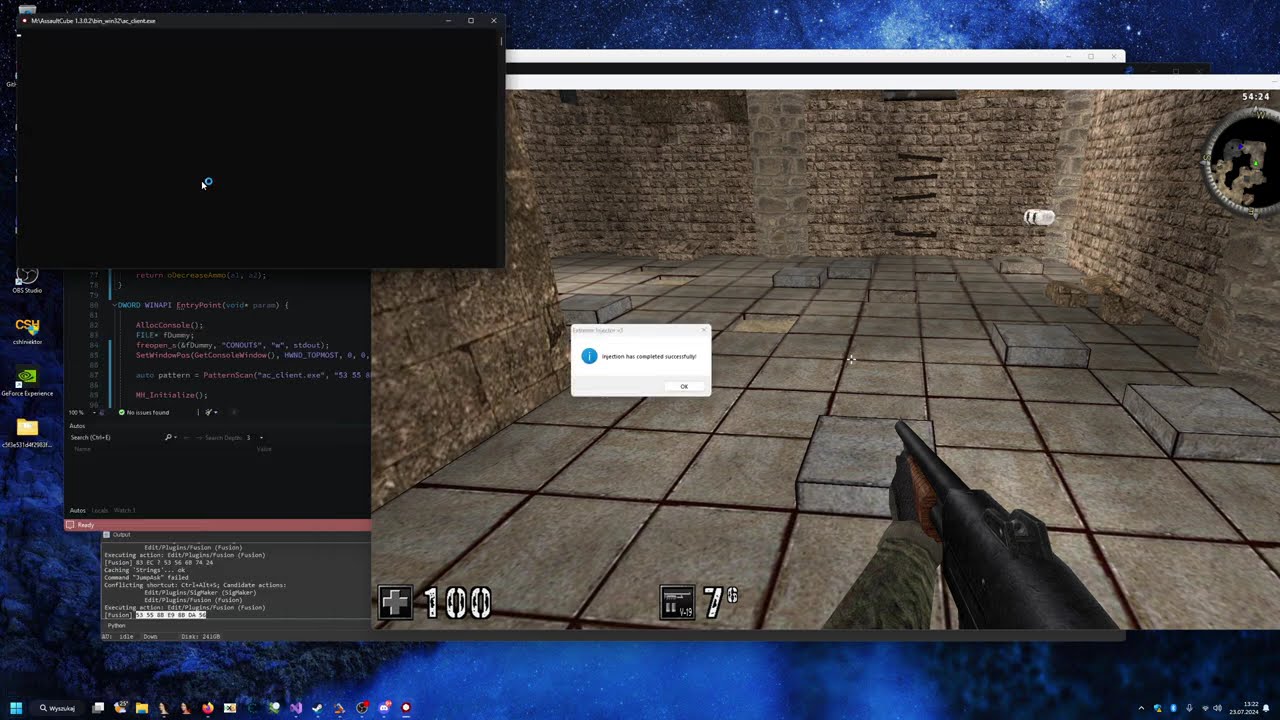Open Task View from the taskbar

tap(98, 708)
